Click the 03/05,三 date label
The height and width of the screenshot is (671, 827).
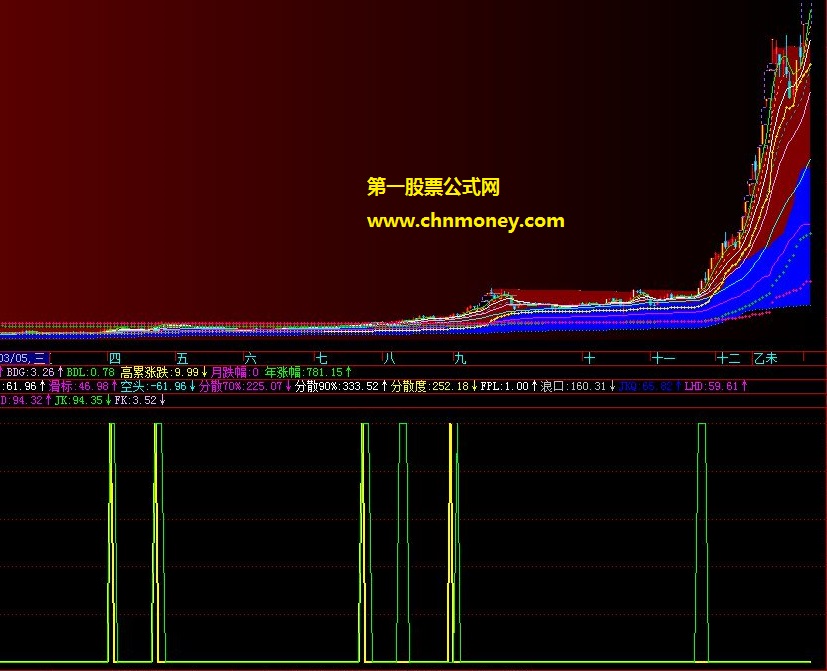pos(23,359)
